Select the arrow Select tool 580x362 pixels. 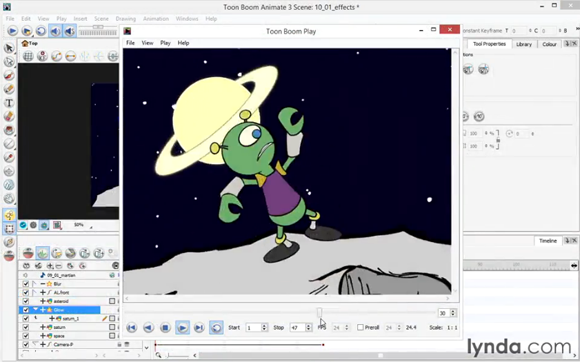[x=9, y=48]
